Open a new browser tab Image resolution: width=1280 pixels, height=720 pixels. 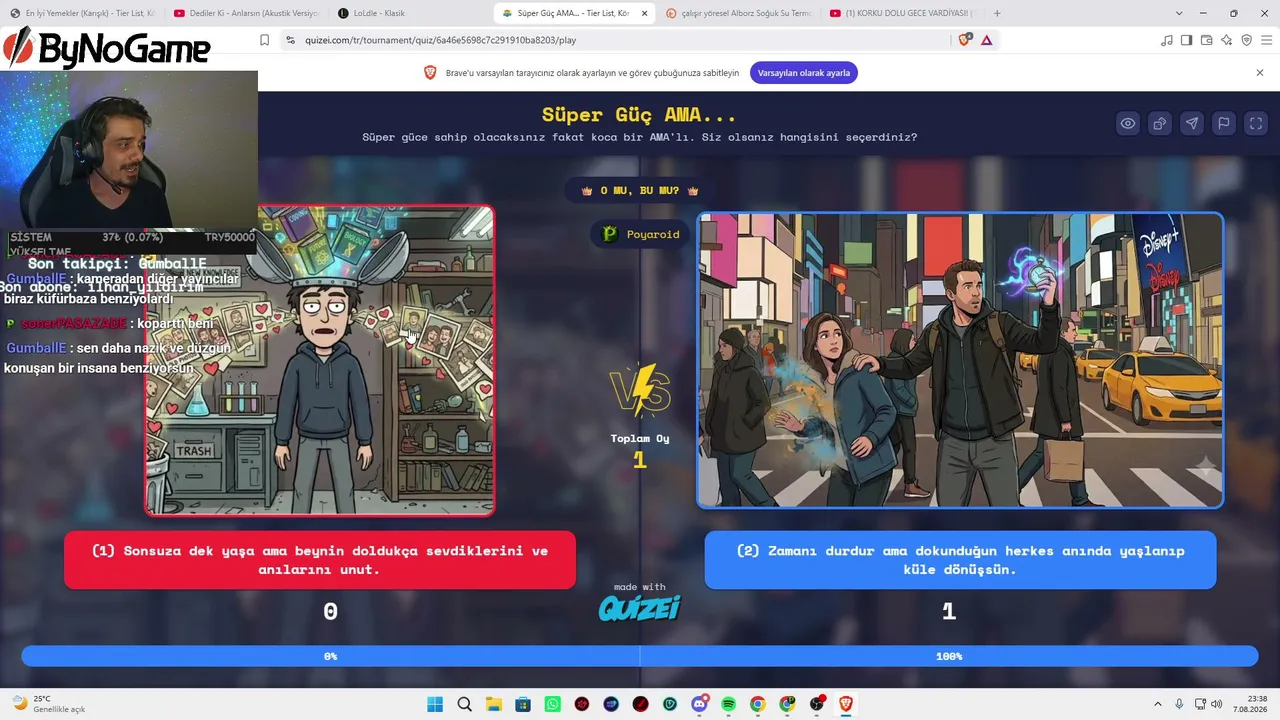[x=997, y=13]
